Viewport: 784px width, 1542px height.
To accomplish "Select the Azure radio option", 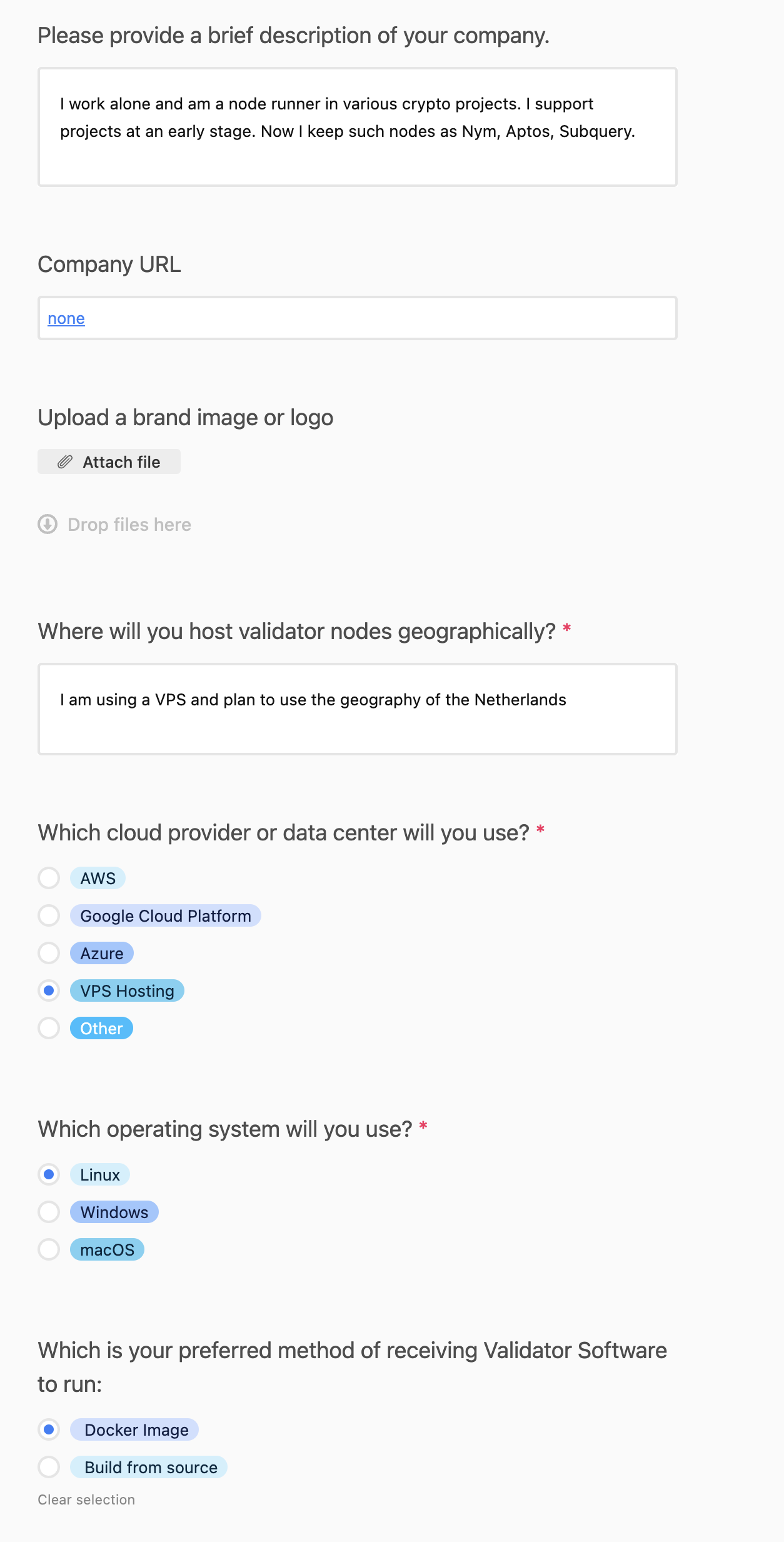I will coord(49,953).
